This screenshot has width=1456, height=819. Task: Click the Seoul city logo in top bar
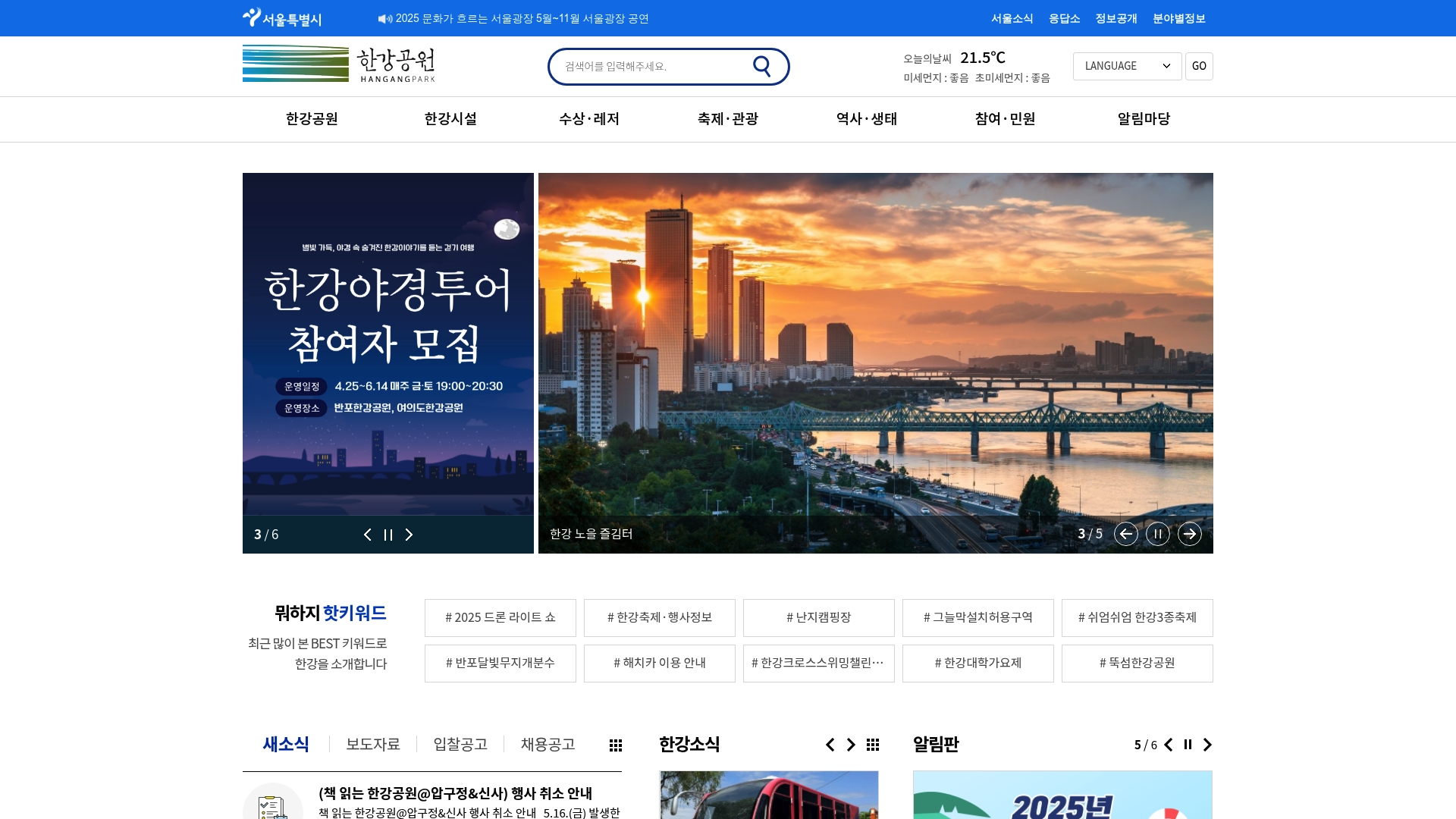[282, 18]
